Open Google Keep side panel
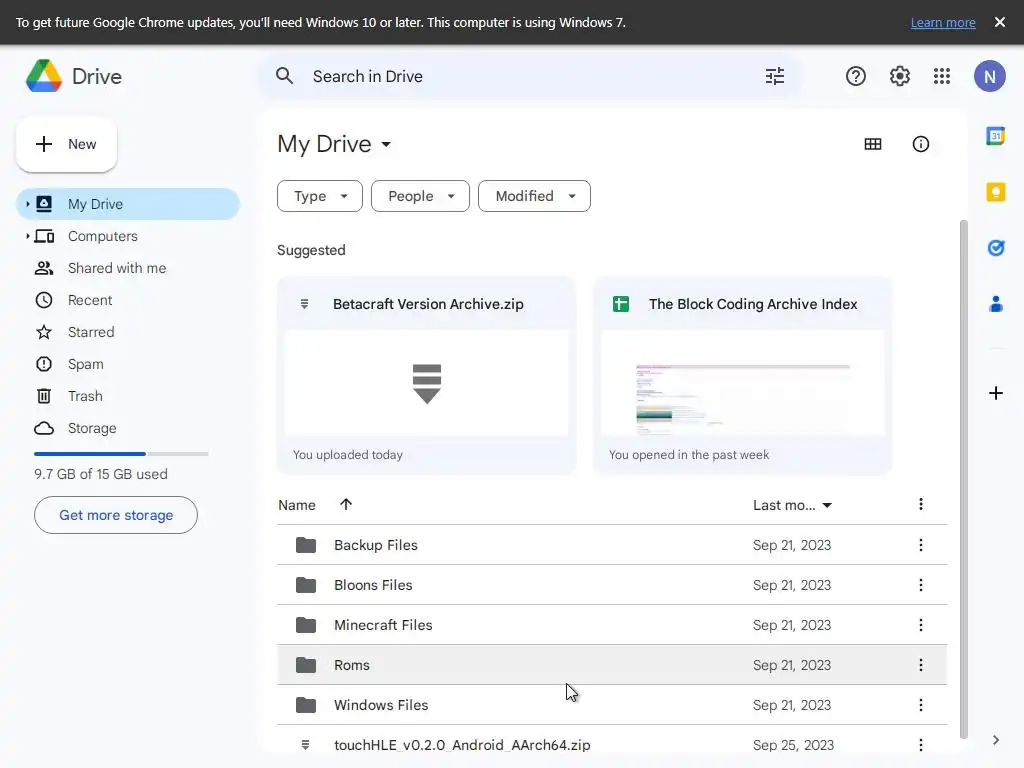The width and height of the screenshot is (1024, 768). [995, 192]
